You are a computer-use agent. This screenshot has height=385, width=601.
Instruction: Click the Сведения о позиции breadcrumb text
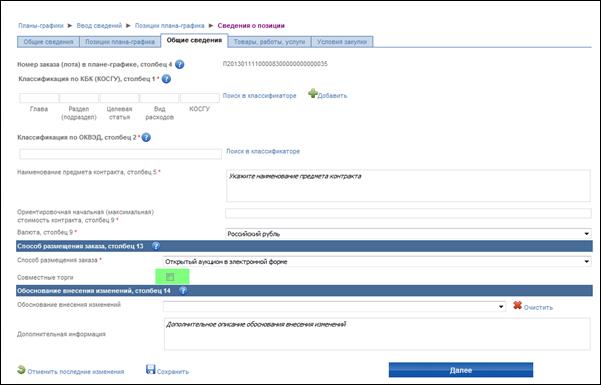click(x=251, y=26)
